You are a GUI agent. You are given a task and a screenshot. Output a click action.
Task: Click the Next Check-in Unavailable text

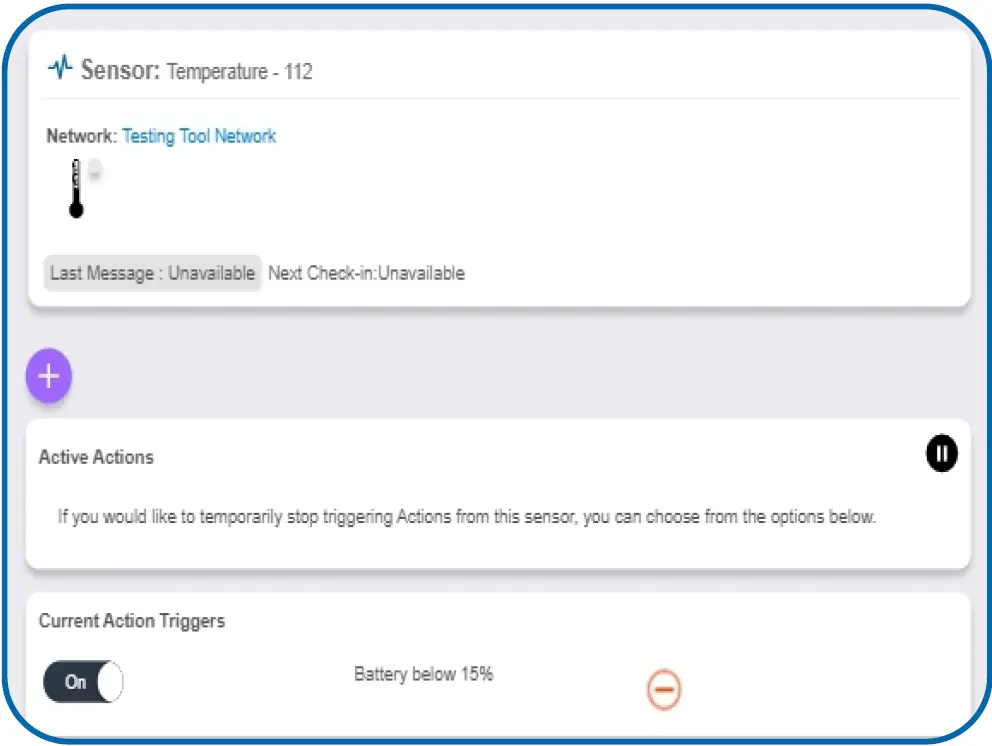[366, 273]
